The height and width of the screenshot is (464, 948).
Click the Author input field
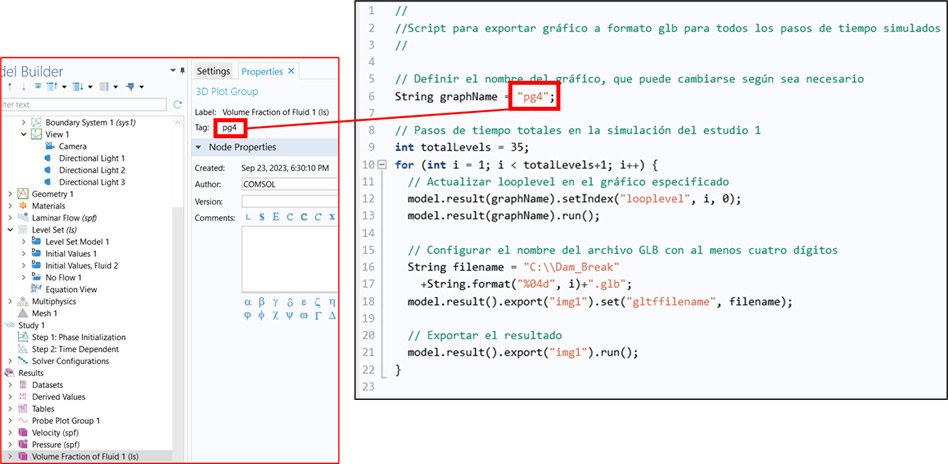click(290, 185)
